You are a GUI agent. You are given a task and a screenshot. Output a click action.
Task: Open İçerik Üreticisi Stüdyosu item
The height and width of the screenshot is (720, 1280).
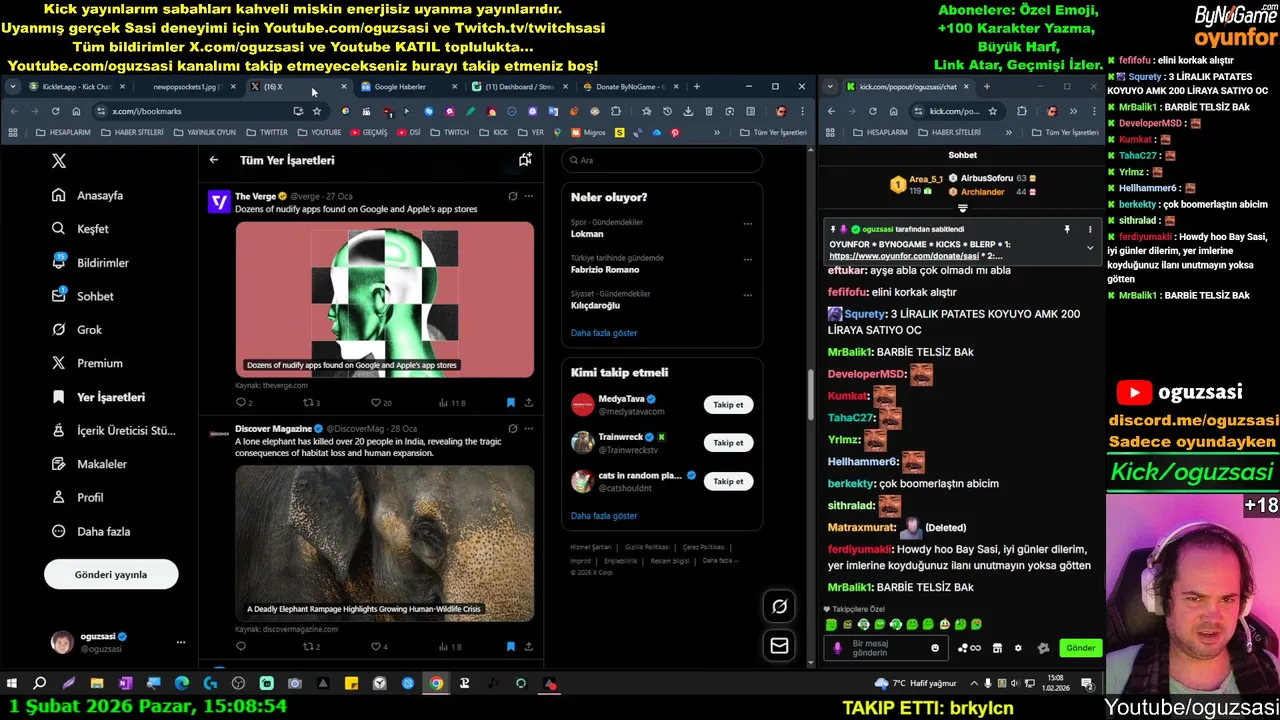coord(113,431)
